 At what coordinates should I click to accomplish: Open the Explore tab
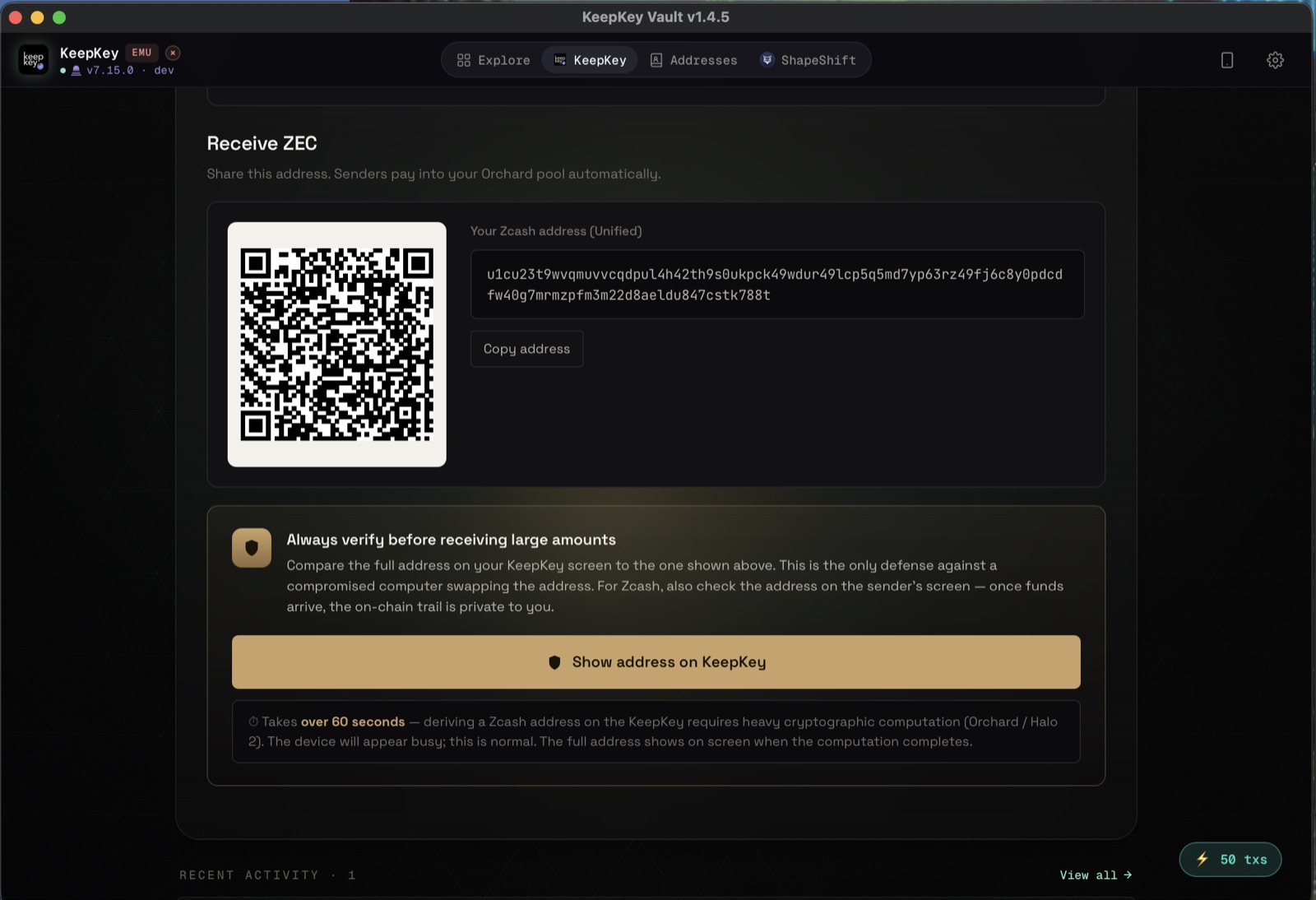(493, 60)
